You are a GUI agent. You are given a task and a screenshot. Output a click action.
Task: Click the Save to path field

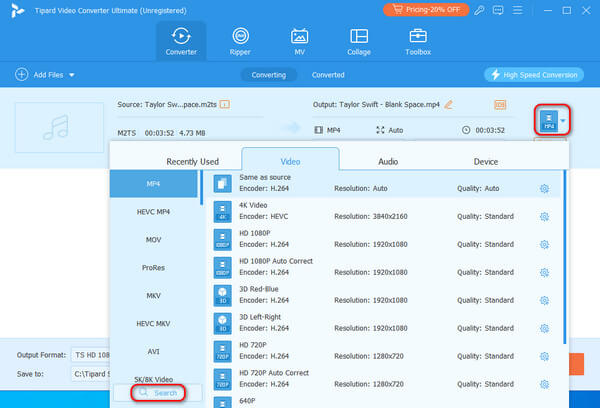(91, 374)
